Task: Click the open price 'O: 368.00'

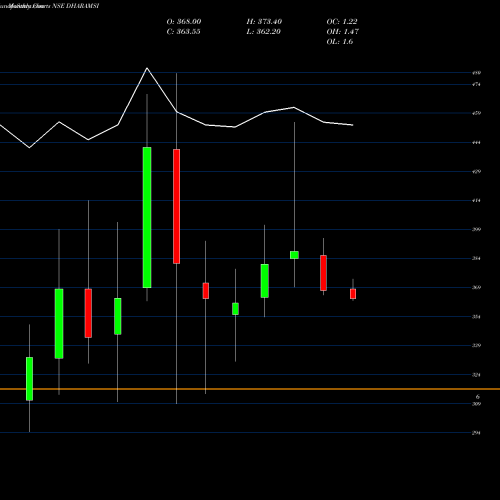Action: pyautogui.click(x=184, y=22)
